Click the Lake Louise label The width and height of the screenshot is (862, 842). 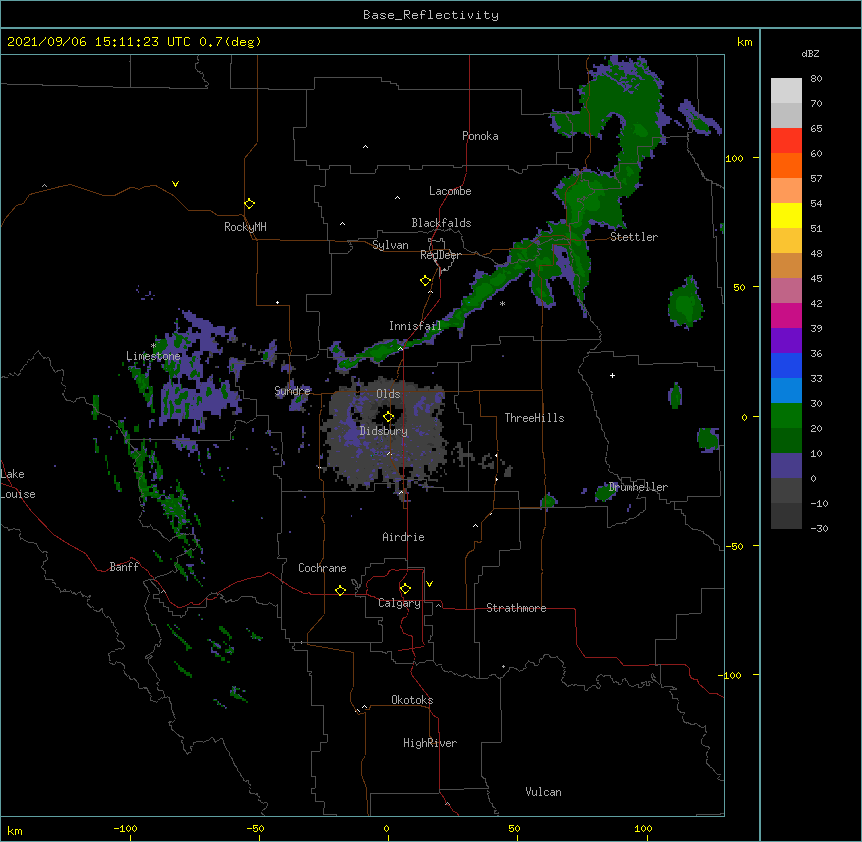click(18, 484)
